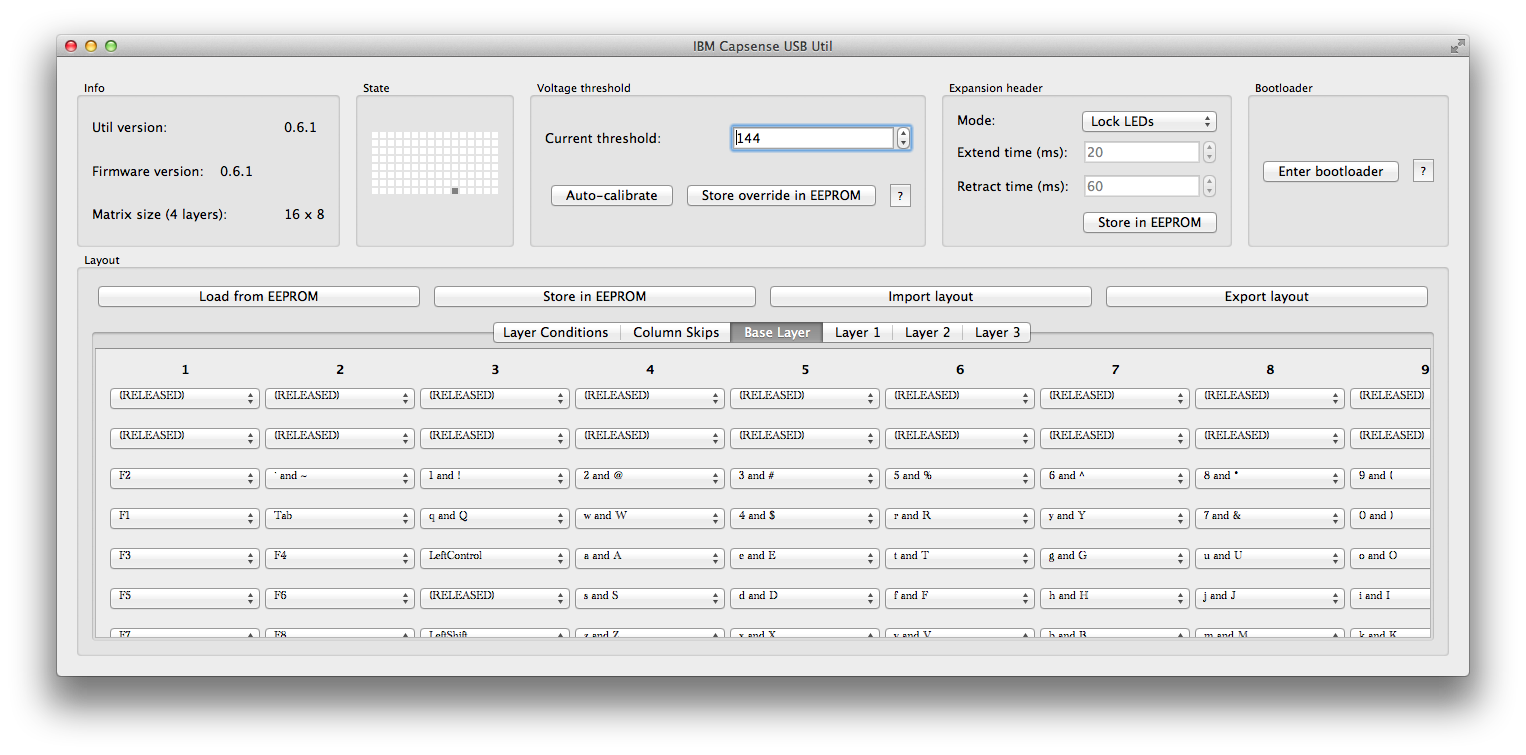The image size is (1526, 755).
Task: Open the Tab key assignment dropdown
Action: point(339,517)
